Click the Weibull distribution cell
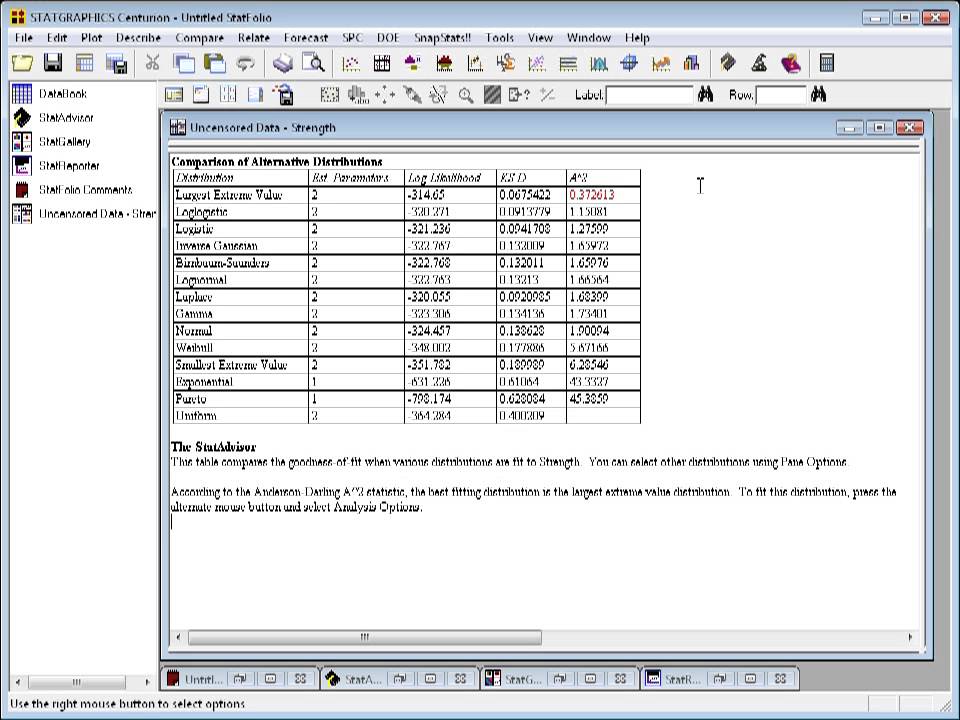The height and width of the screenshot is (720, 960). click(x=194, y=348)
